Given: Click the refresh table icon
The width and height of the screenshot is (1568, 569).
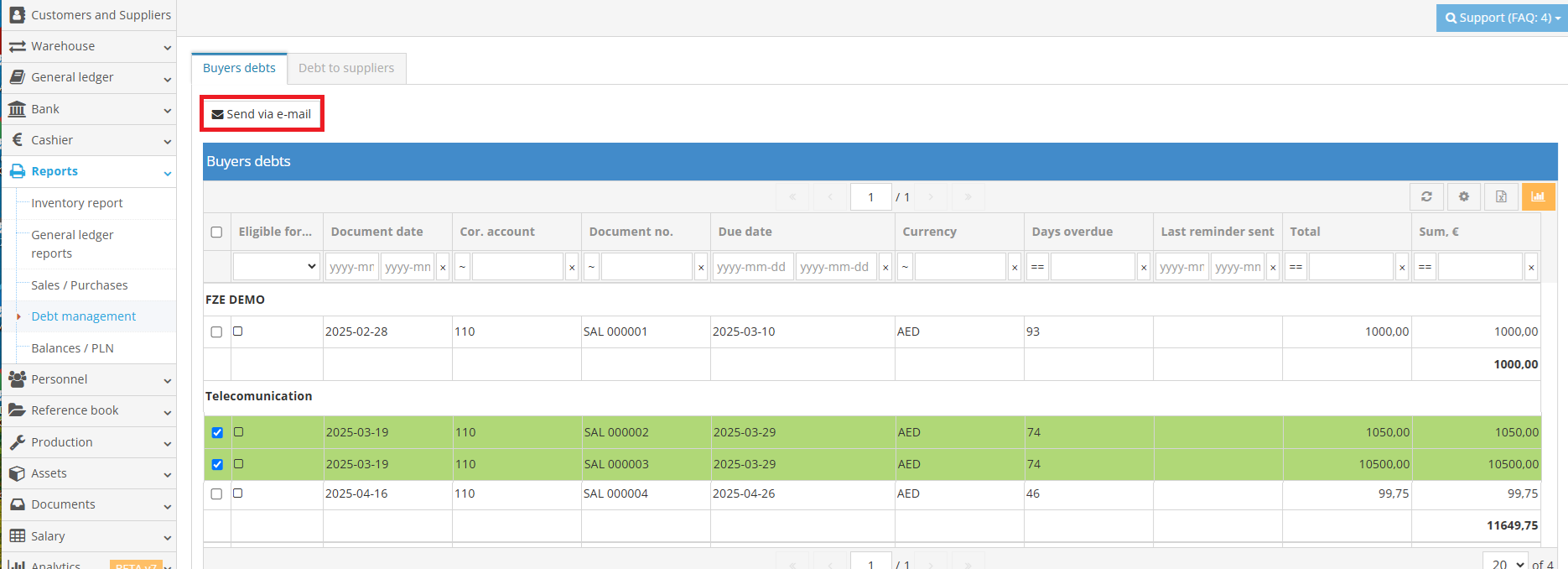Looking at the screenshot, I should click(1426, 196).
